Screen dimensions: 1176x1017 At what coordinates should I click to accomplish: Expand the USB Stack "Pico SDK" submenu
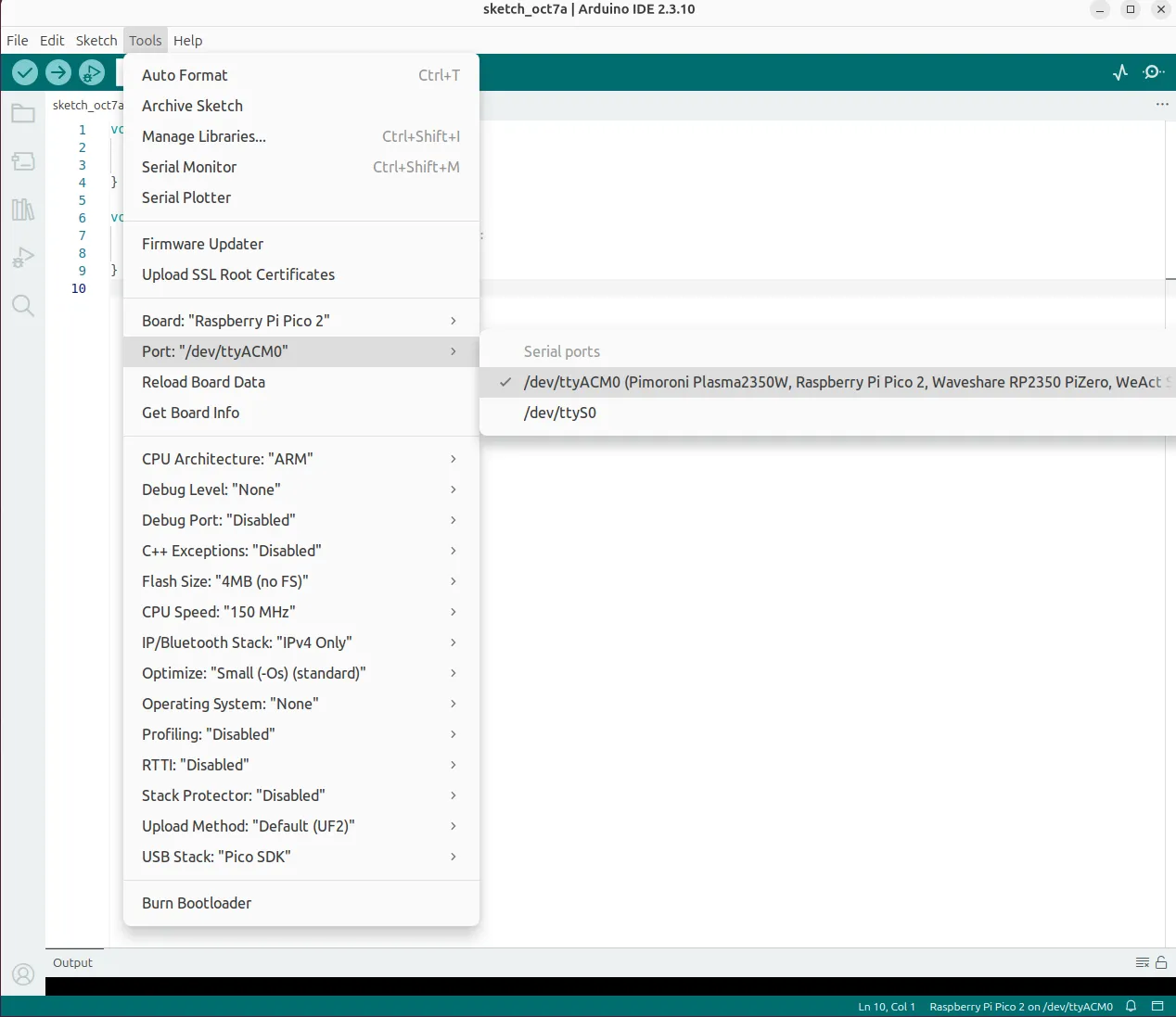[x=301, y=857]
